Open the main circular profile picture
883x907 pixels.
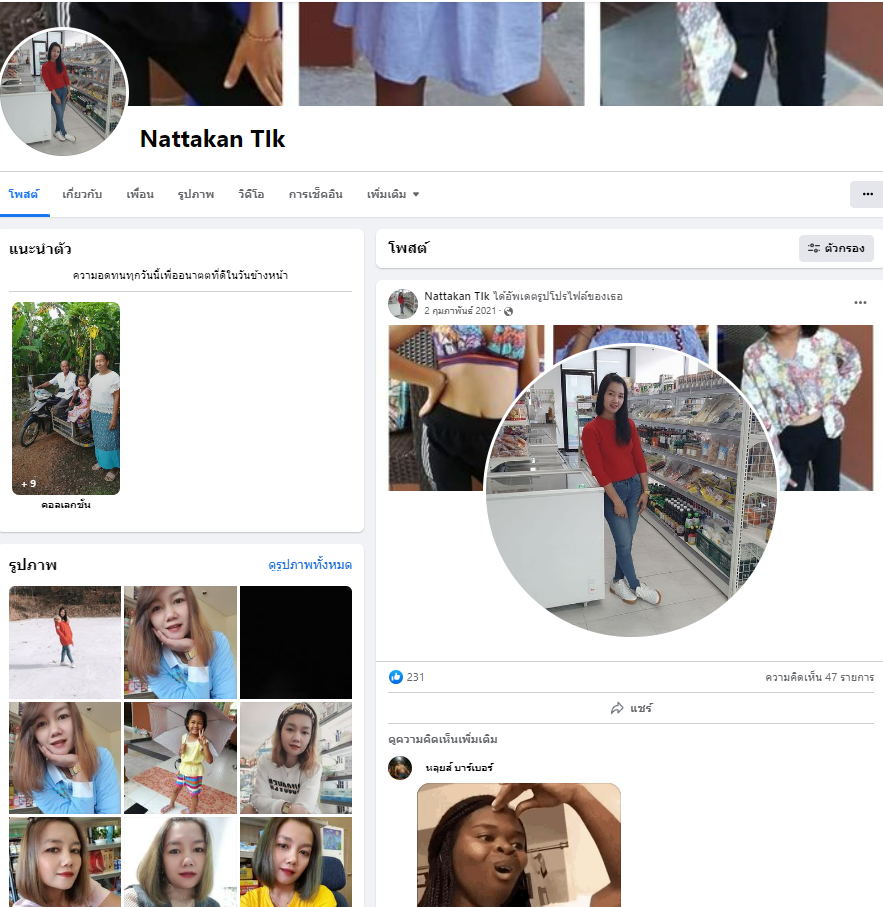point(64,91)
